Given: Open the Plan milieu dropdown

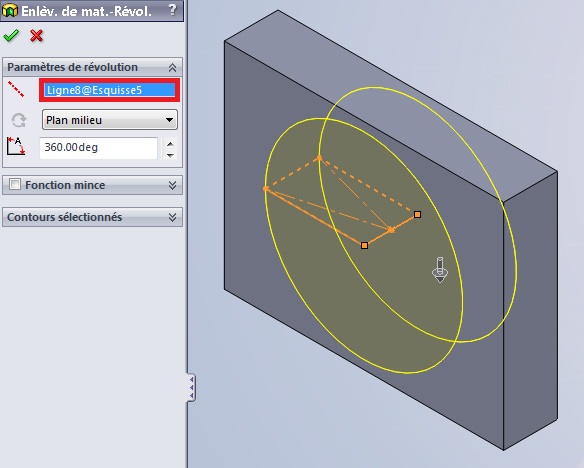Looking at the screenshot, I should 110,120.
